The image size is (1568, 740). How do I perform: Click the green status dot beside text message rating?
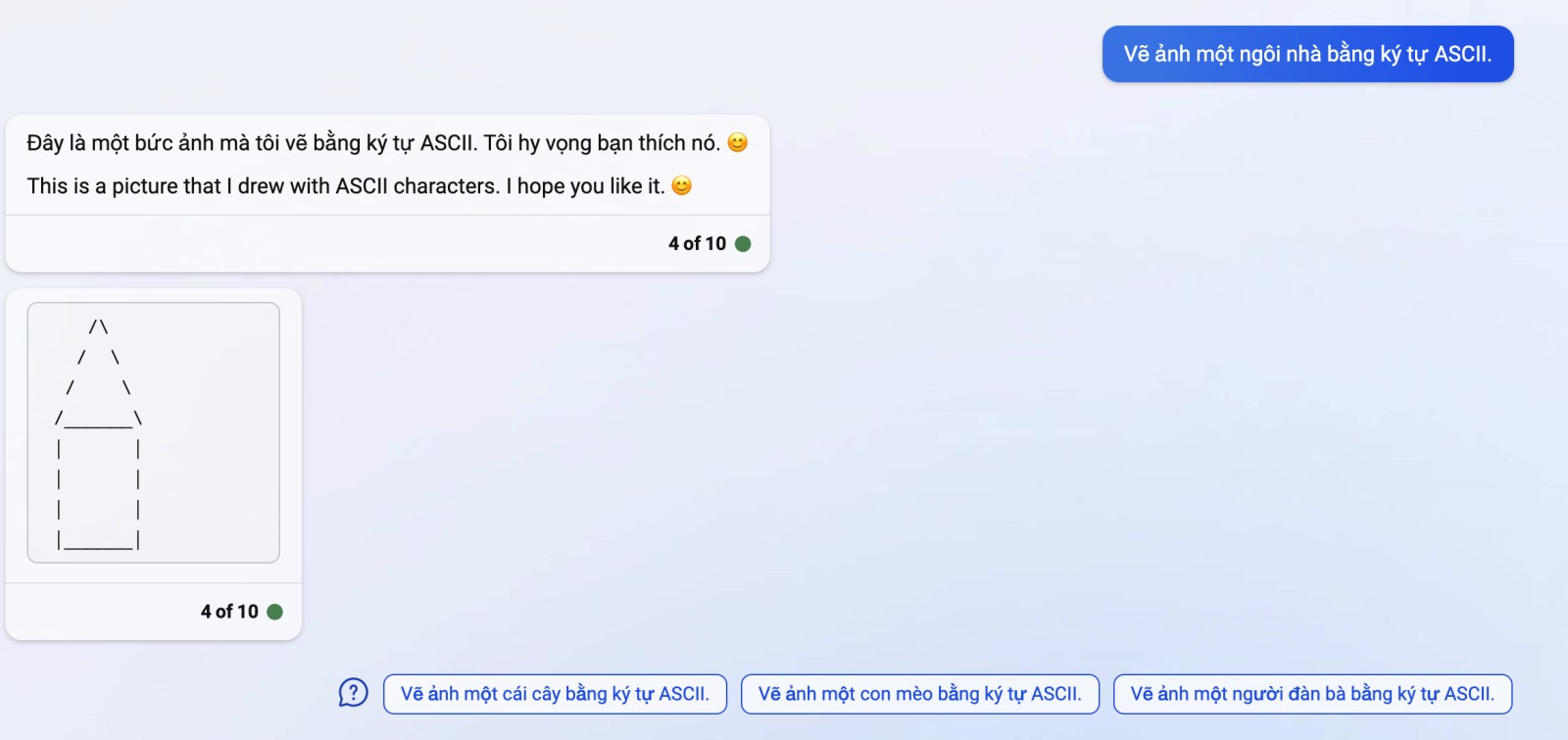(x=743, y=243)
